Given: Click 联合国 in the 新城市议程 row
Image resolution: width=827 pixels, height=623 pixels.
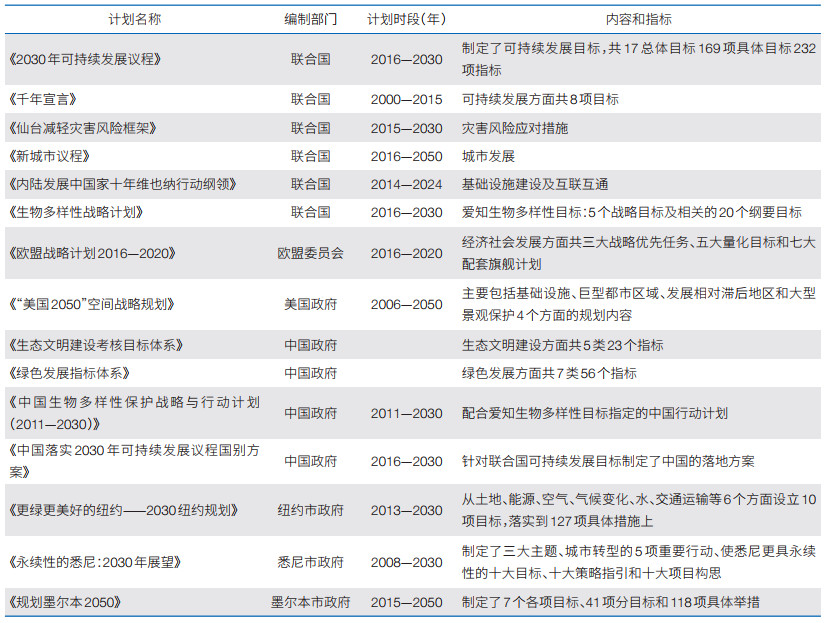Looking at the screenshot, I should tap(311, 156).
